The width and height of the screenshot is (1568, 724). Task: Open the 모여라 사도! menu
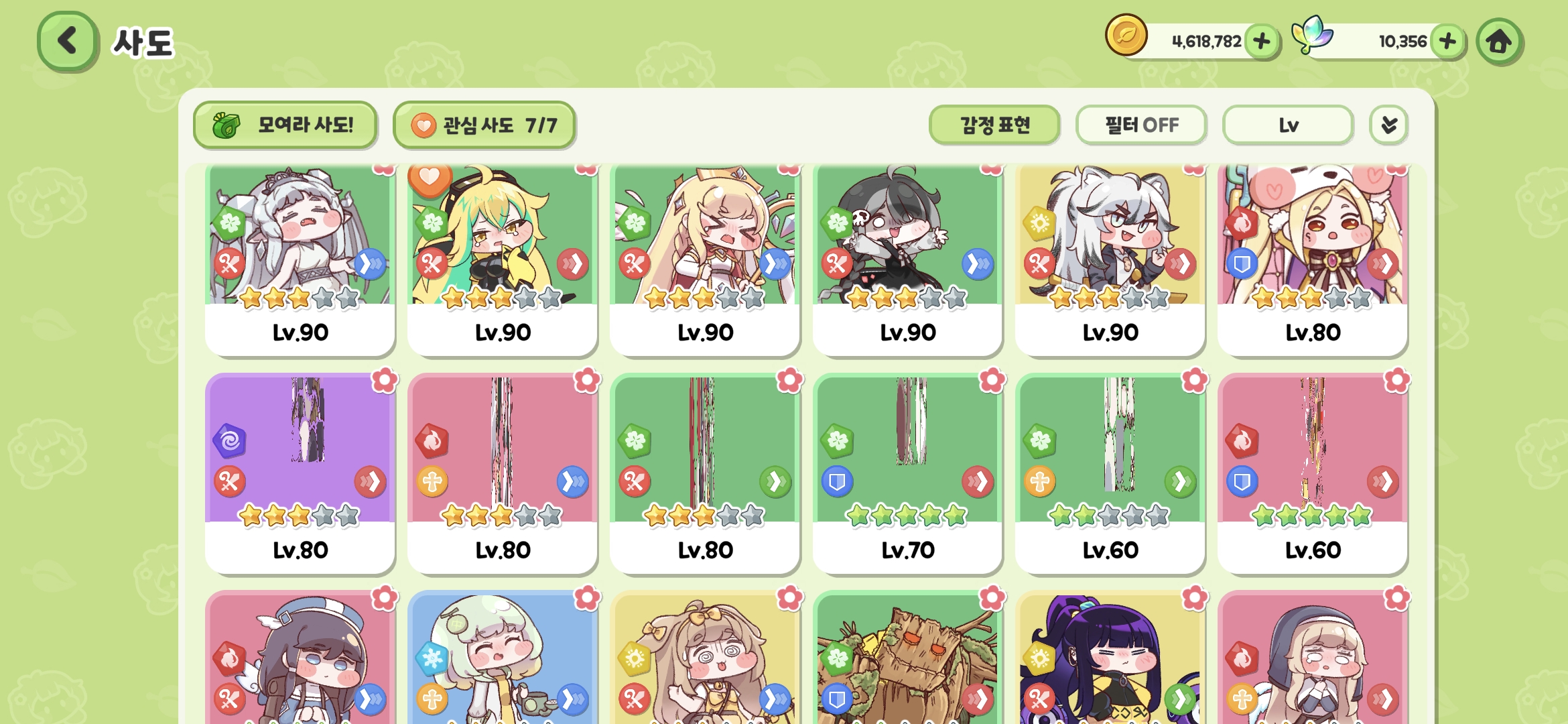click(285, 125)
